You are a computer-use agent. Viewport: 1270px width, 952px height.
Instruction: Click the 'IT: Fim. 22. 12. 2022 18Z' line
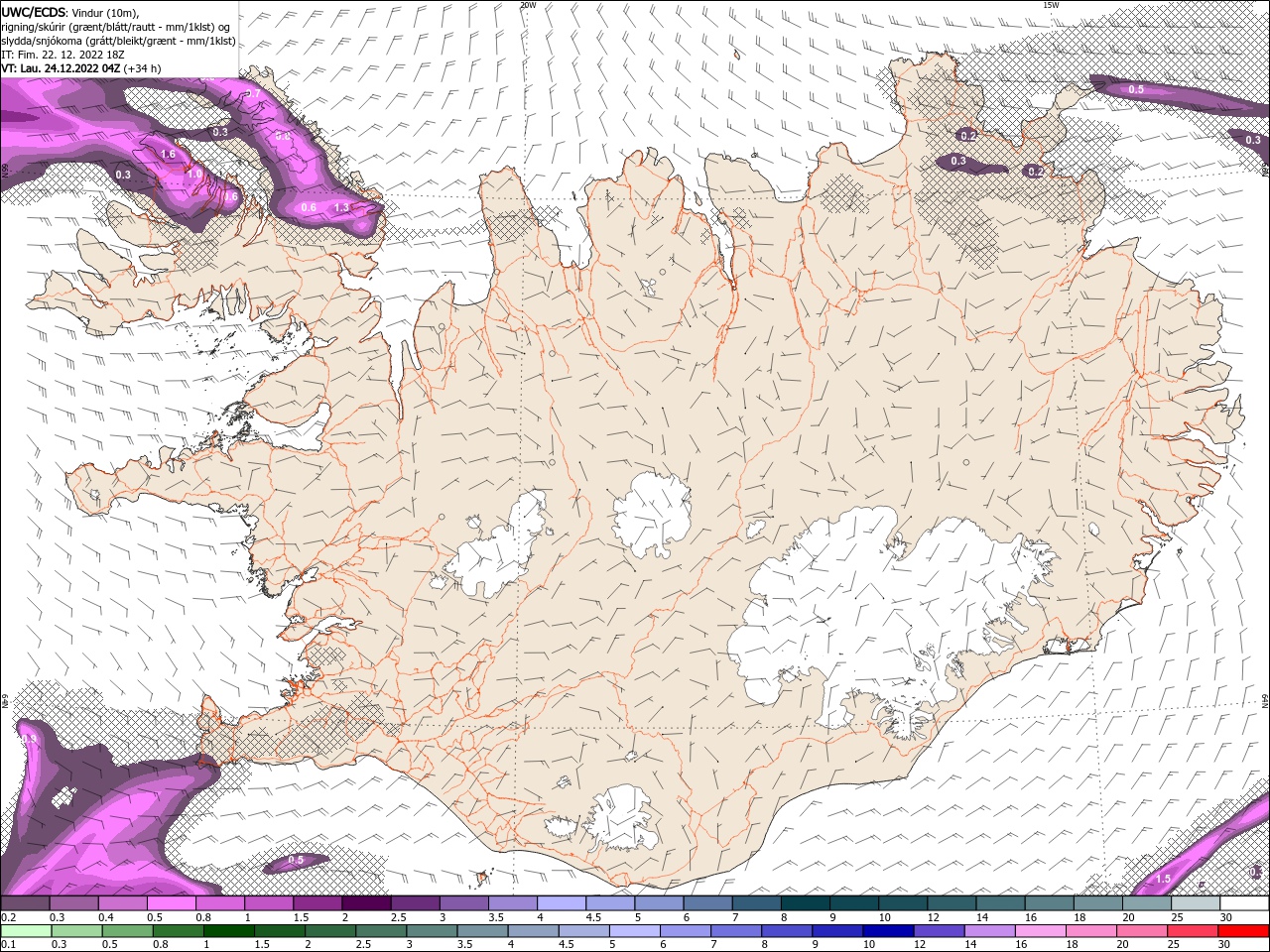[63, 55]
